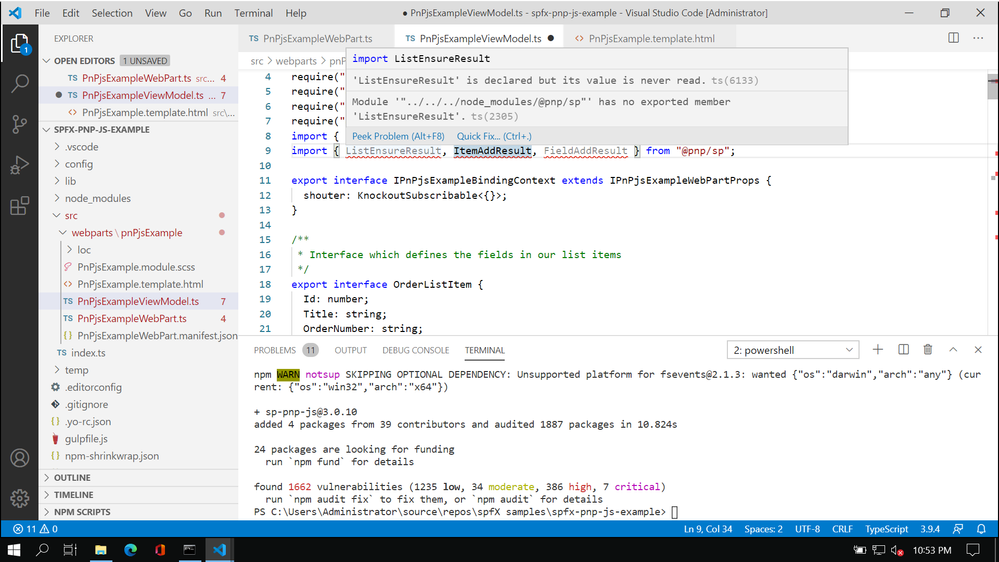Switch to the DEBUG CONSOLE tab
999x562 pixels.
[x=415, y=350]
